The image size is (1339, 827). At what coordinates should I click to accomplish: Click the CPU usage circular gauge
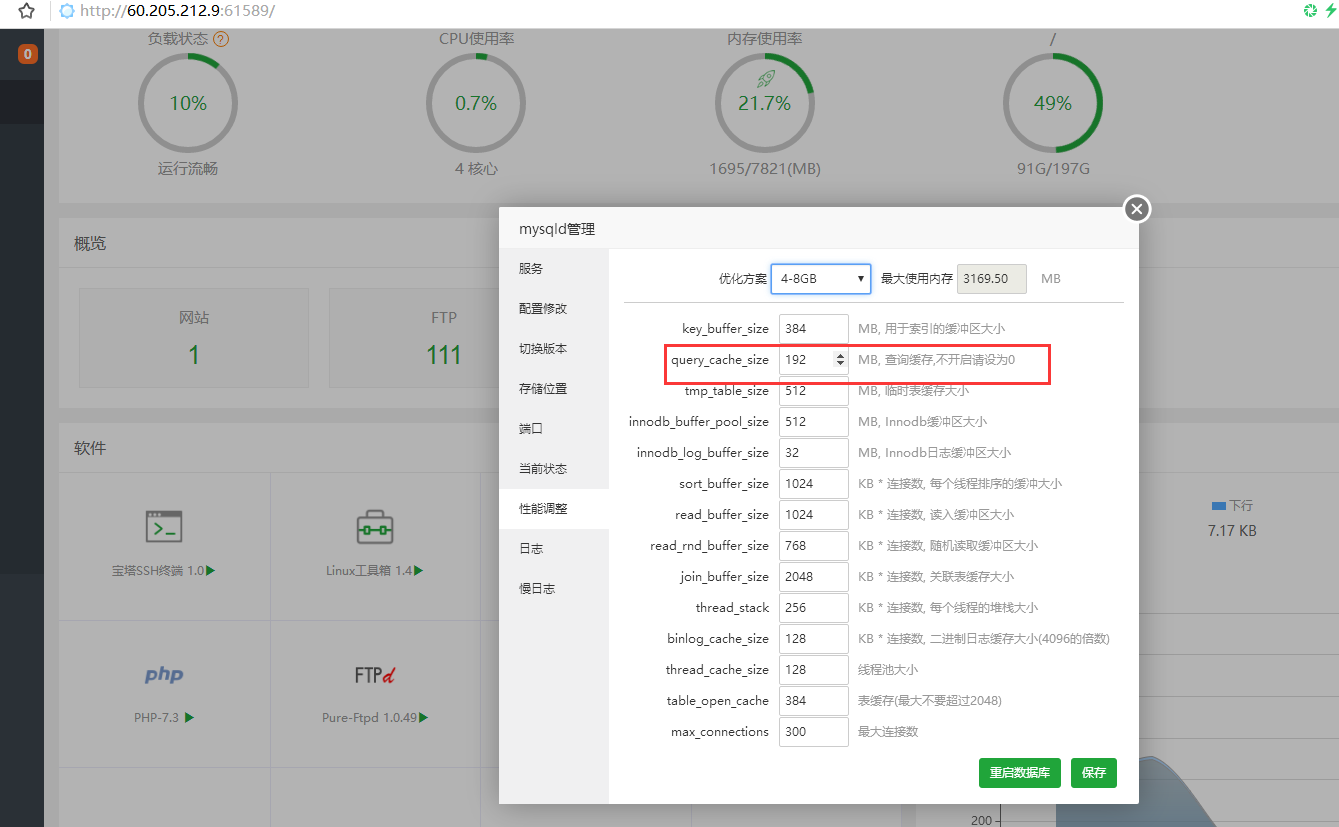pos(476,103)
